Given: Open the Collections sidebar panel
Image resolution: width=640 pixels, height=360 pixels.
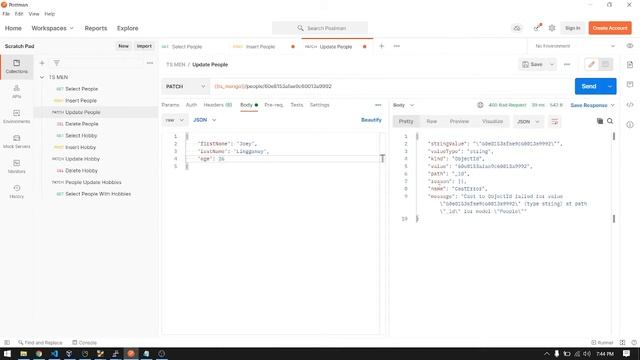Looking at the screenshot, I should coord(16,67).
